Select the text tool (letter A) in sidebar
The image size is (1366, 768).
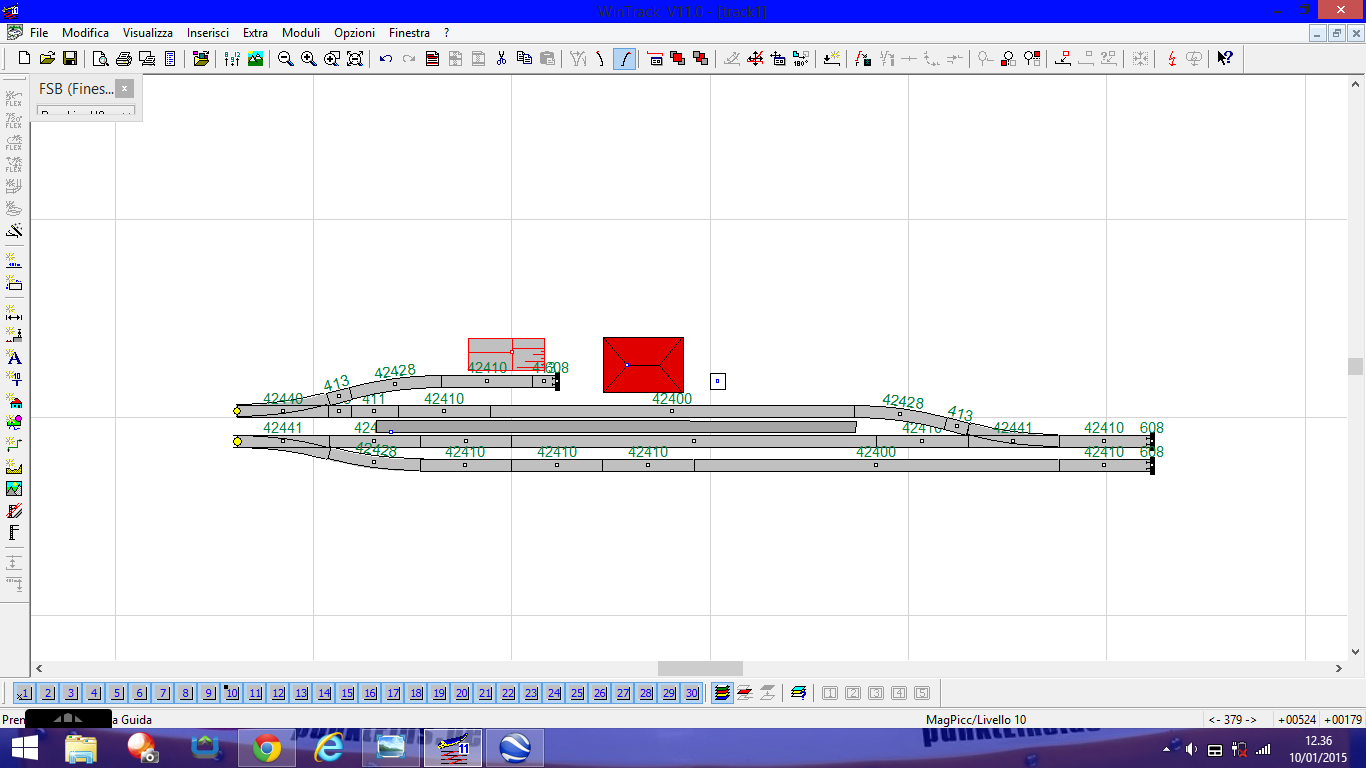click(x=14, y=357)
